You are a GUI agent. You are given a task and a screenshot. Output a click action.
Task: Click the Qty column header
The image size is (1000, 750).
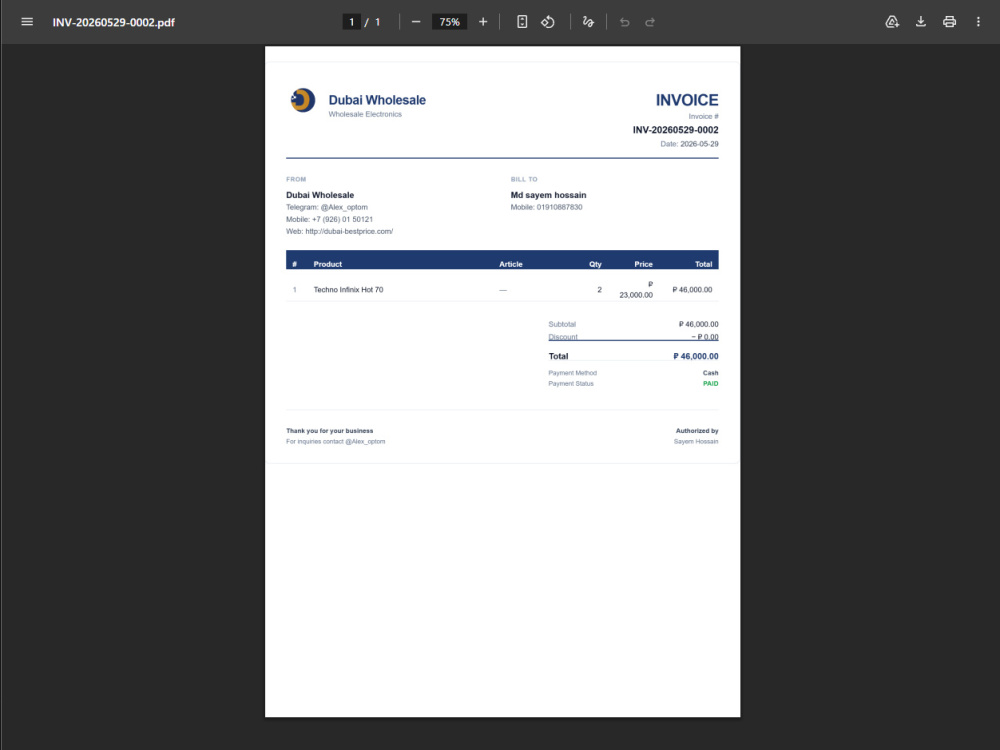pos(595,264)
